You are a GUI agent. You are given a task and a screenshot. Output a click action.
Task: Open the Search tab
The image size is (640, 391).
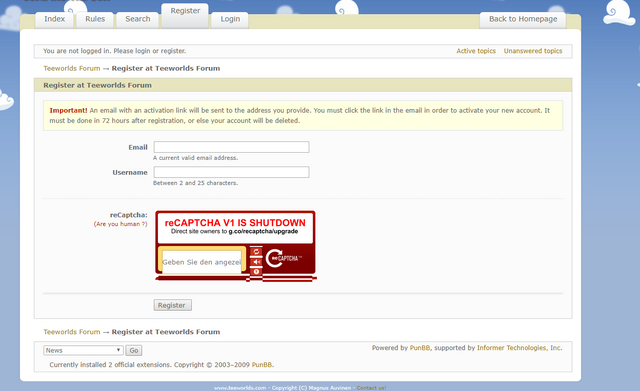pyautogui.click(x=138, y=20)
